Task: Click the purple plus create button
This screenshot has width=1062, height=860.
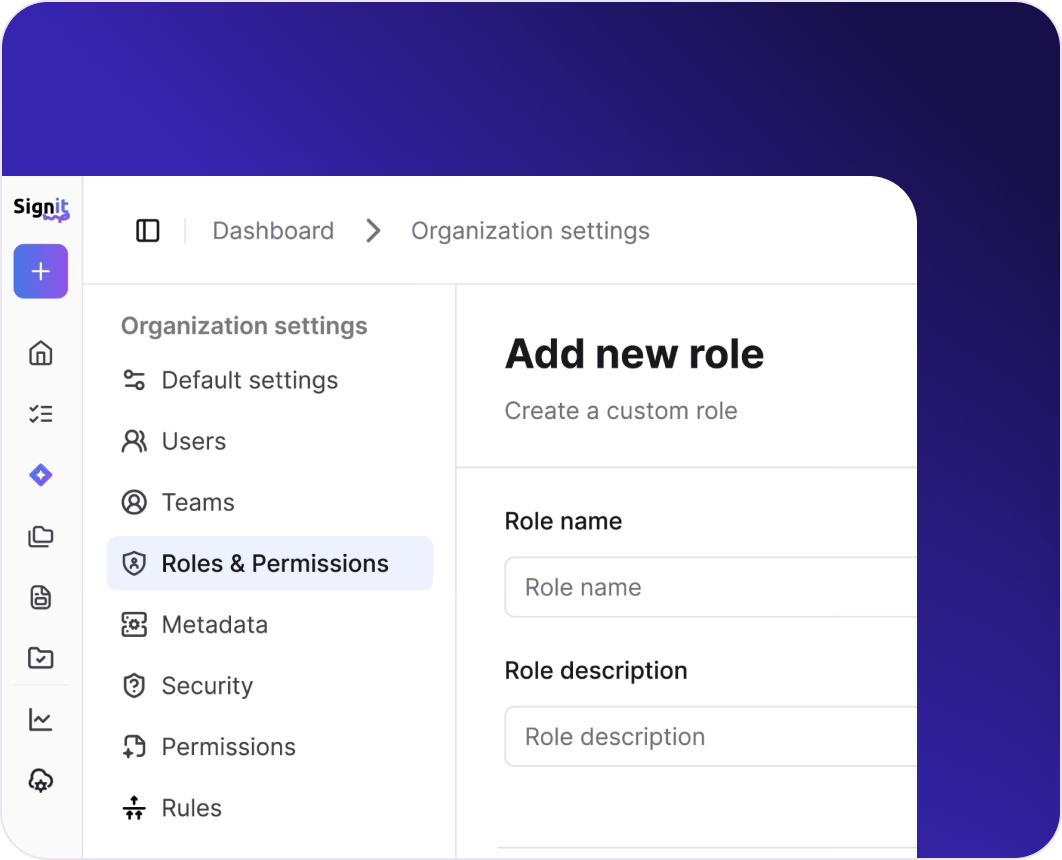Action: coord(41,271)
